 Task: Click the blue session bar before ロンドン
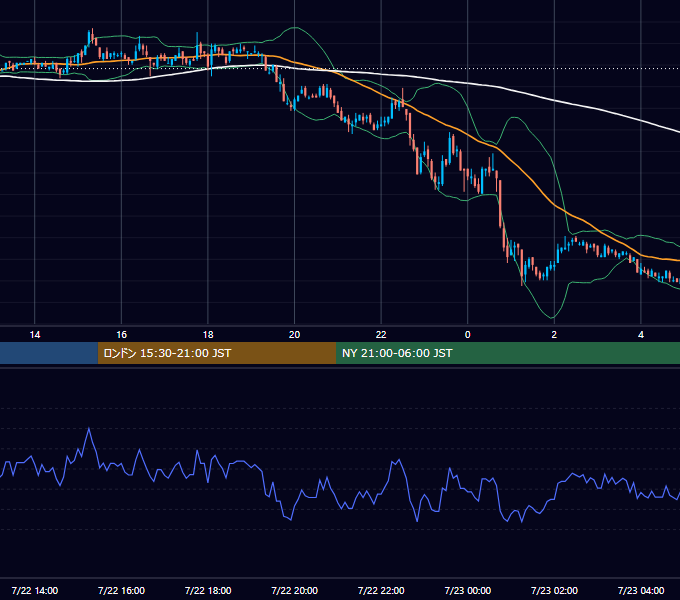tap(49, 353)
